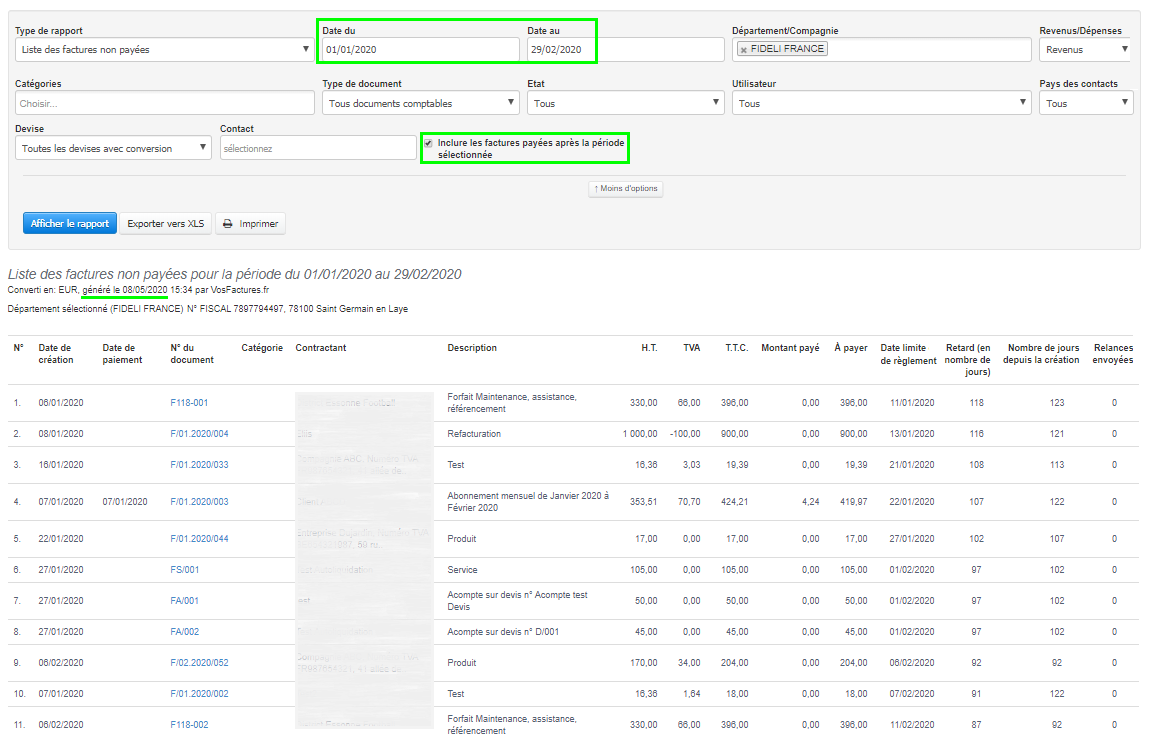The width and height of the screenshot is (1153, 739).
Task: Open the Etat dropdown
Action: click(x=625, y=103)
